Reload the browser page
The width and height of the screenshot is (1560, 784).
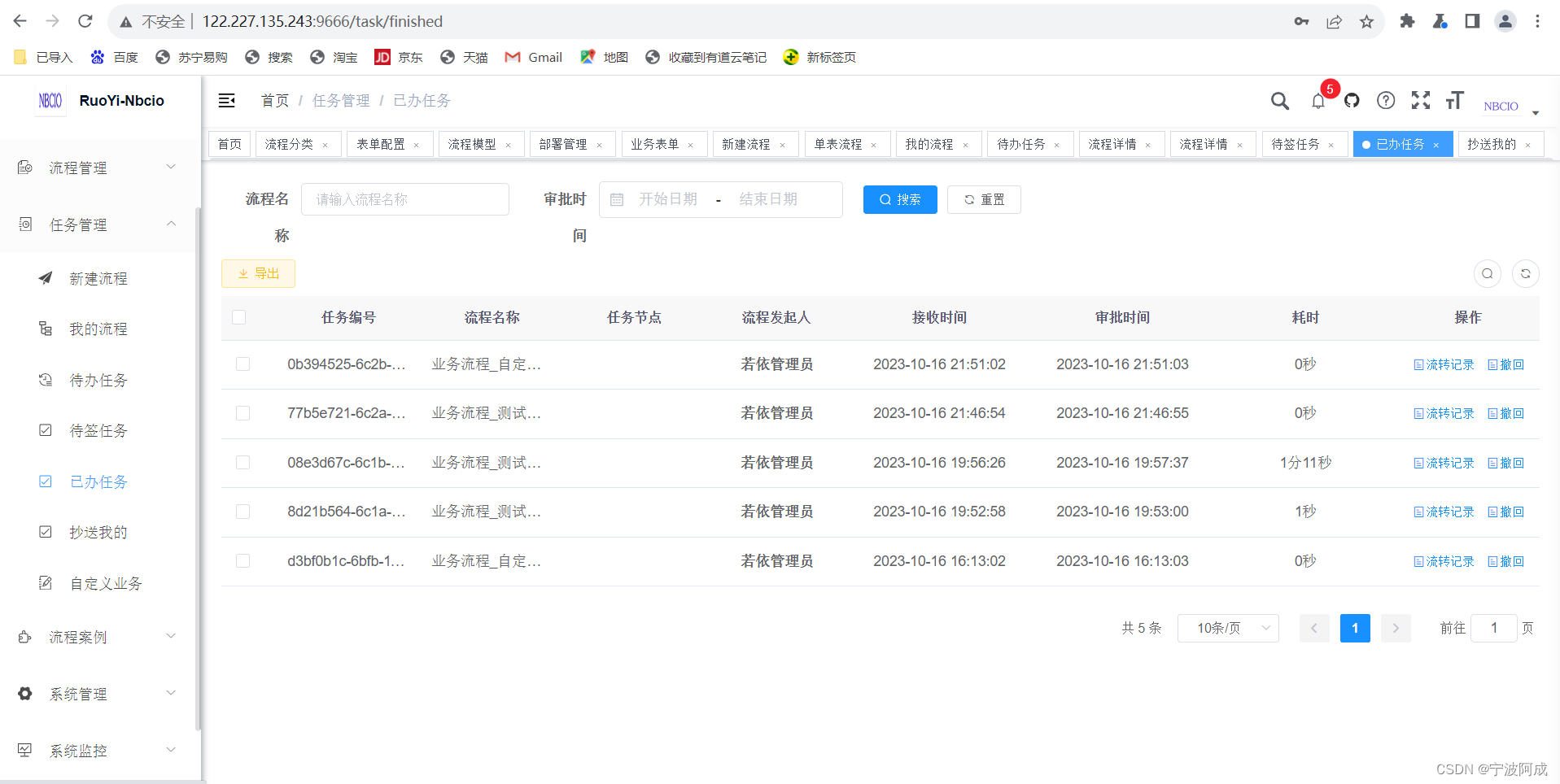(85, 21)
